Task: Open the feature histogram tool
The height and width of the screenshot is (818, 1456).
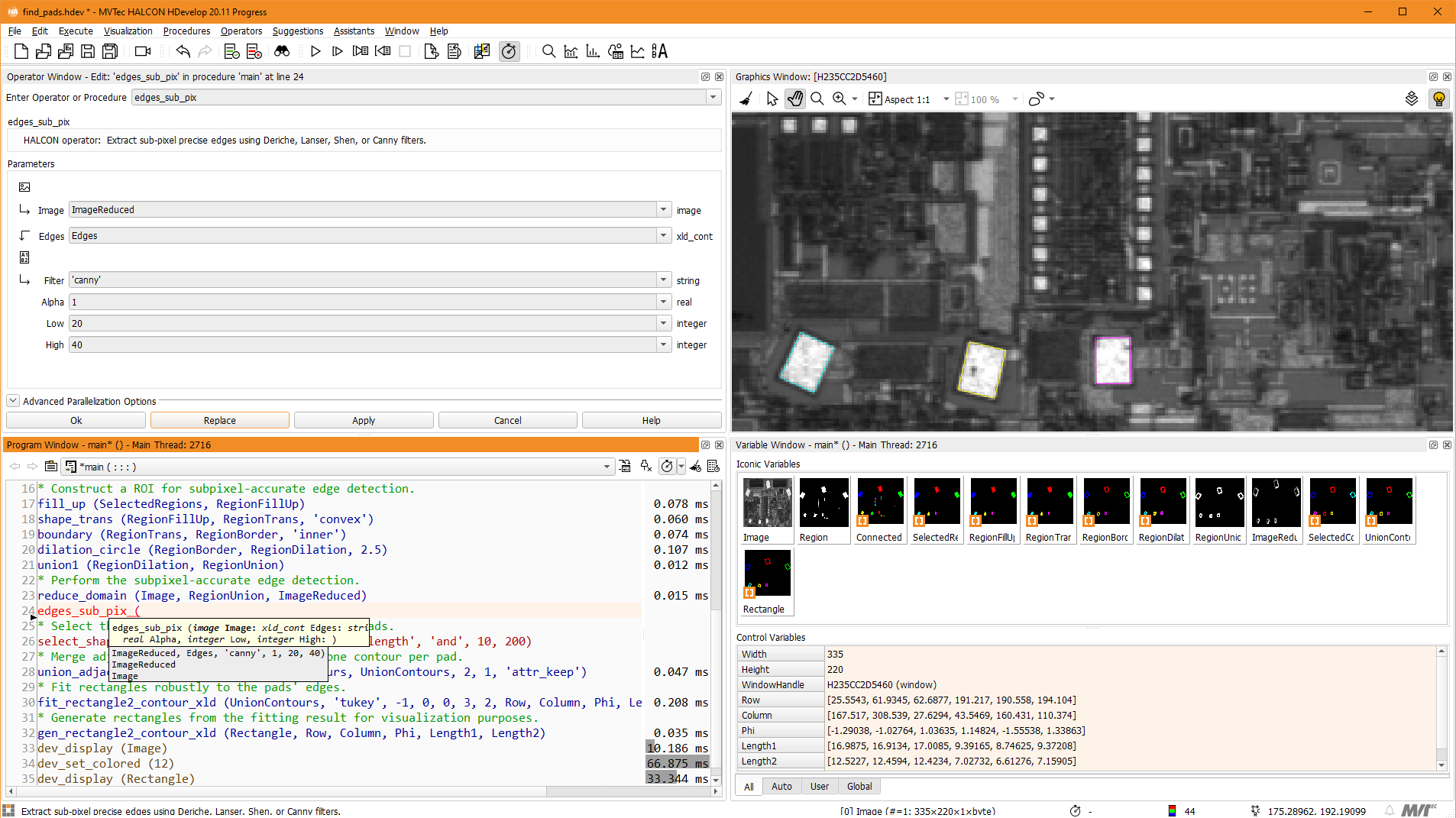Action: pyautogui.click(x=593, y=51)
